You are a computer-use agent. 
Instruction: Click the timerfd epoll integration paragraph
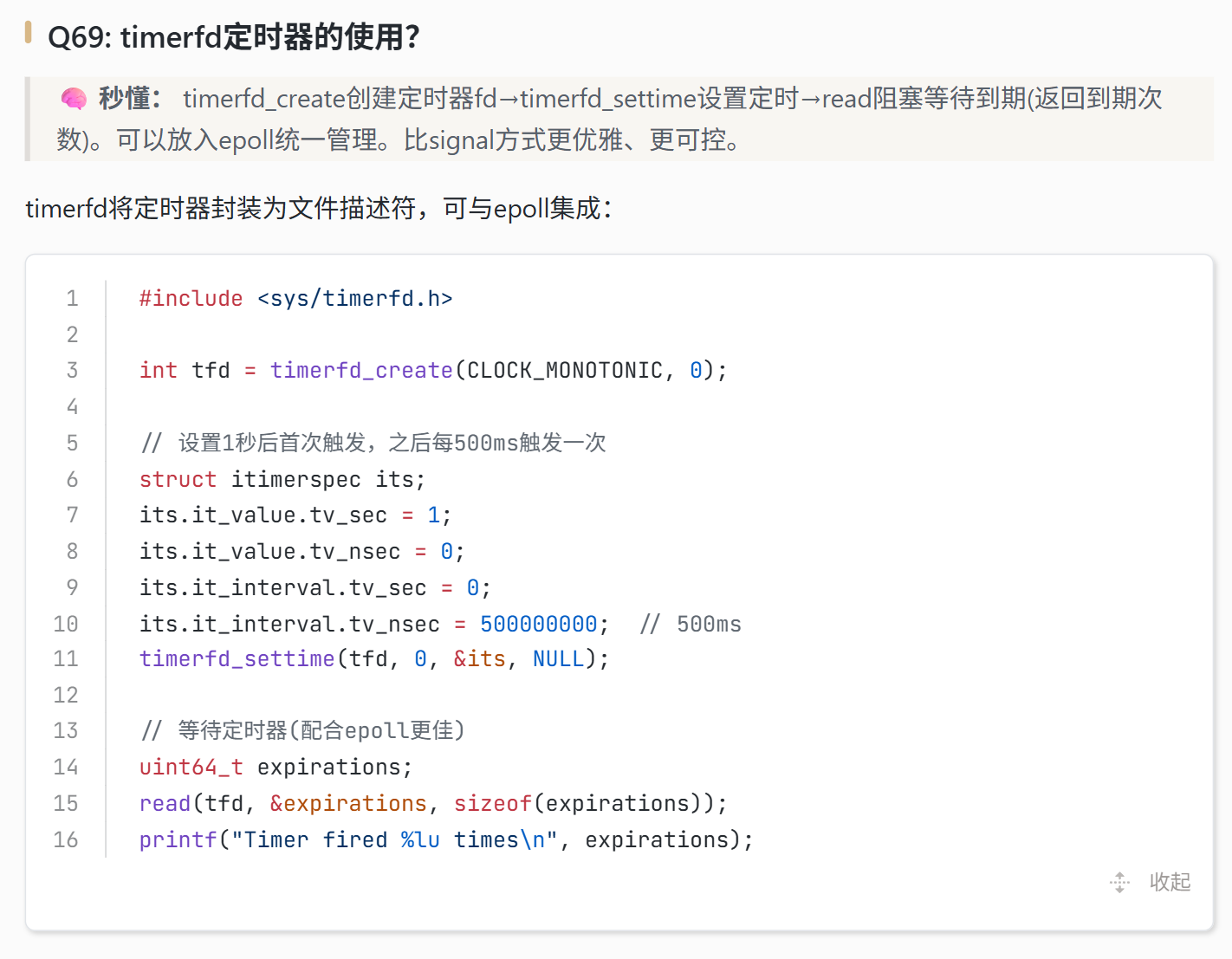pyautogui.click(x=319, y=209)
